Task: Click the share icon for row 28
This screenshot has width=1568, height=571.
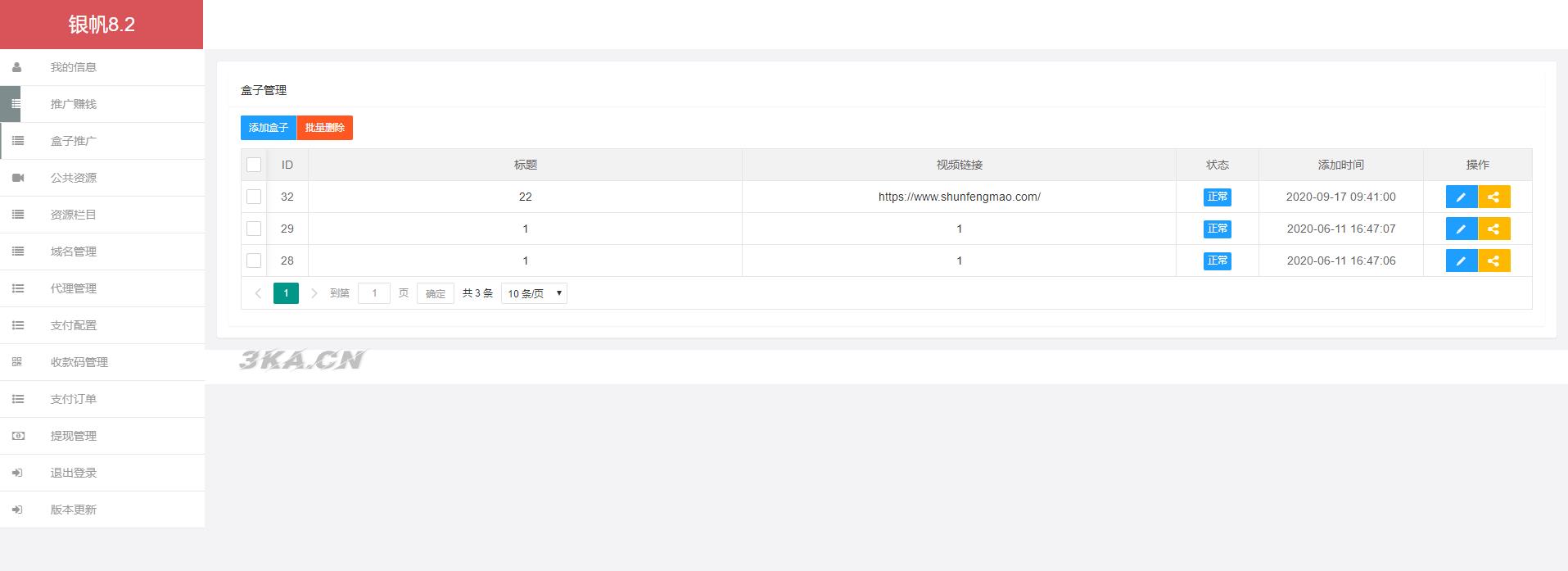Action: [x=1493, y=261]
